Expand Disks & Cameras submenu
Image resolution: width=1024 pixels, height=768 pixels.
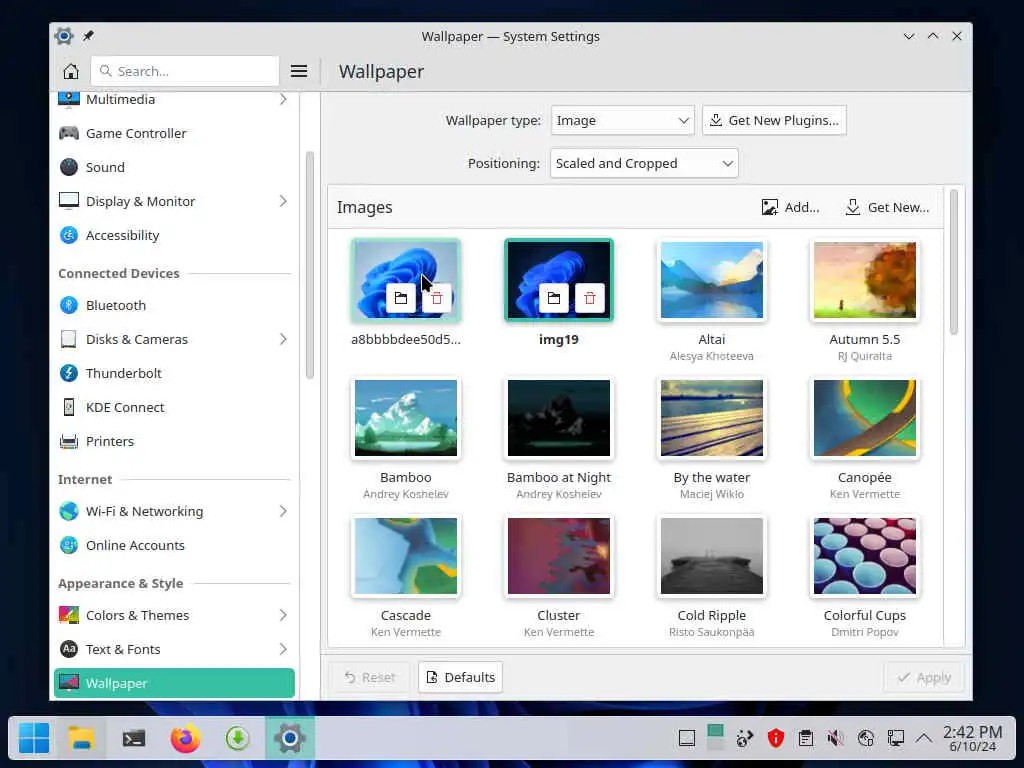tap(283, 339)
